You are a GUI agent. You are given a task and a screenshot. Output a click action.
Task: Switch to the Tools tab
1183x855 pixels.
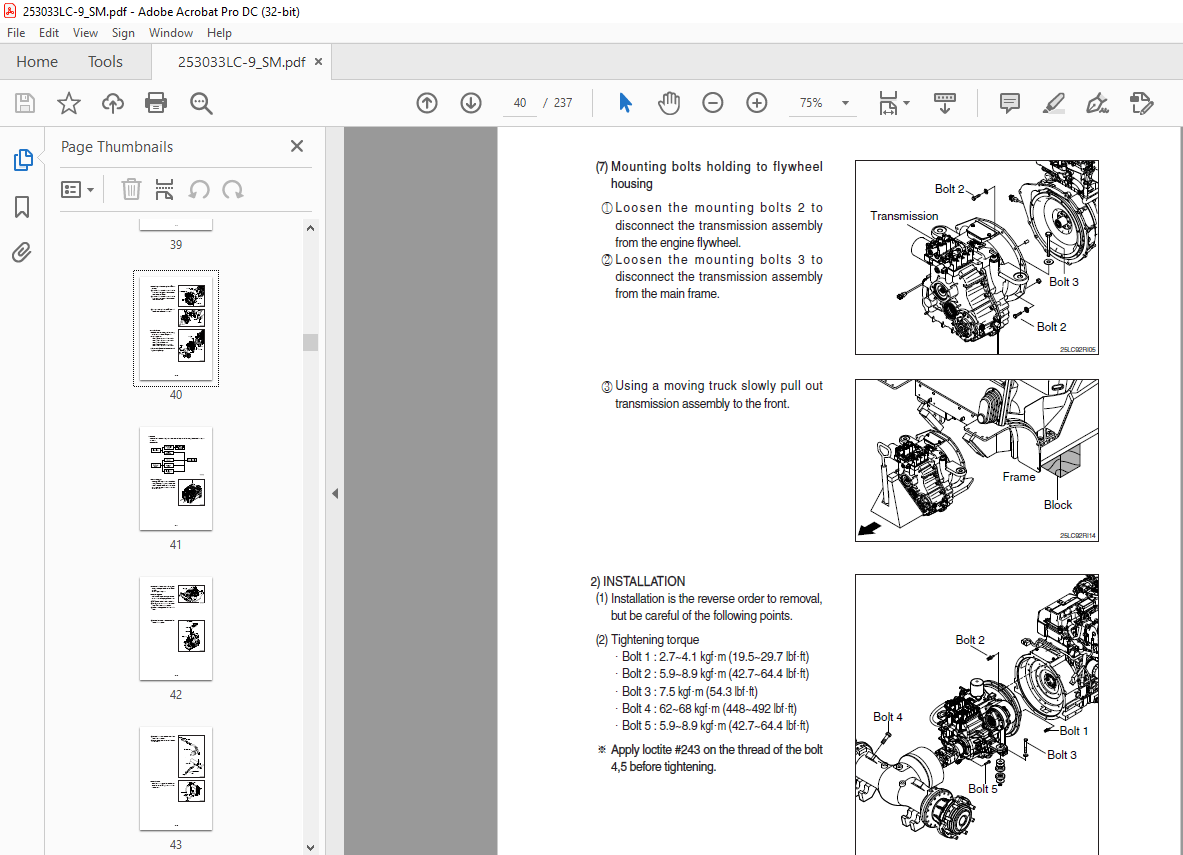105,62
